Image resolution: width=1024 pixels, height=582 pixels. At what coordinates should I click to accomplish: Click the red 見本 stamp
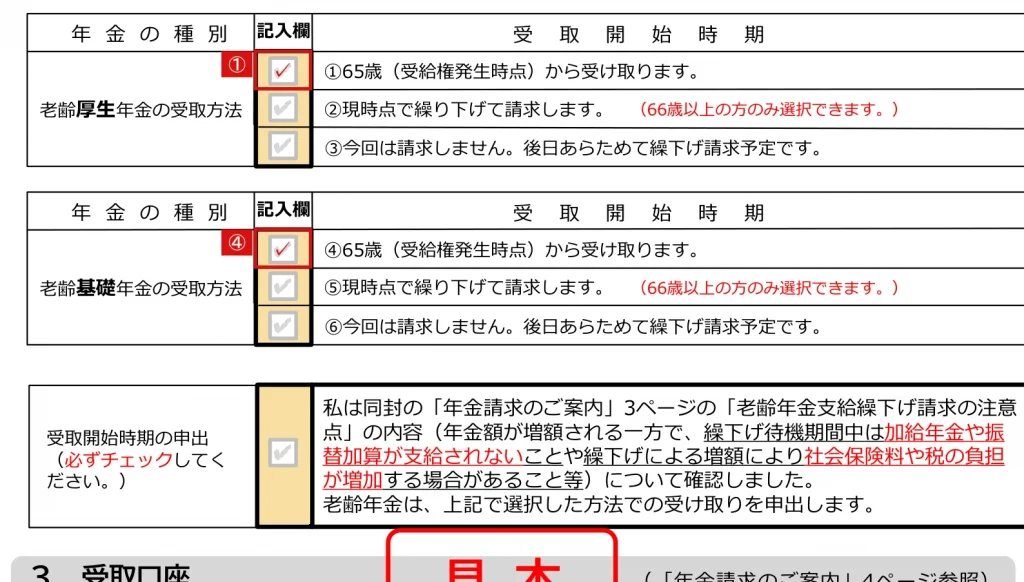click(502, 557)
